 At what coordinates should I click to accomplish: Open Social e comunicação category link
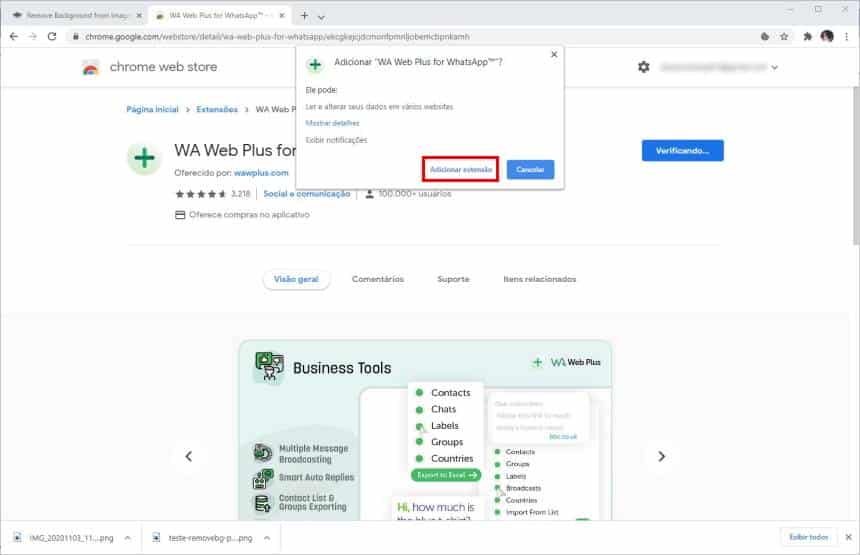click(307, 194)
